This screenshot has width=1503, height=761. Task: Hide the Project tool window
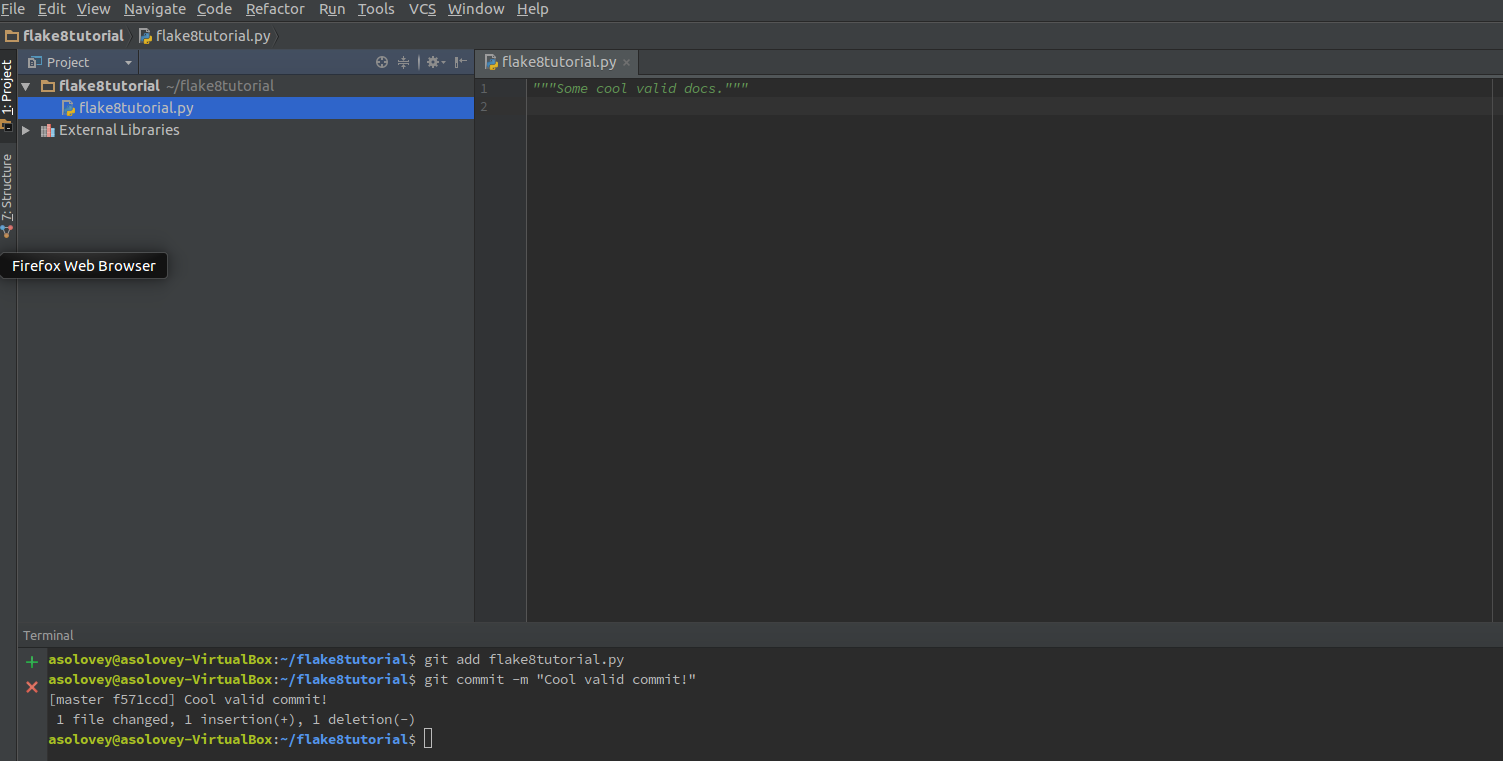pos(461,62)
